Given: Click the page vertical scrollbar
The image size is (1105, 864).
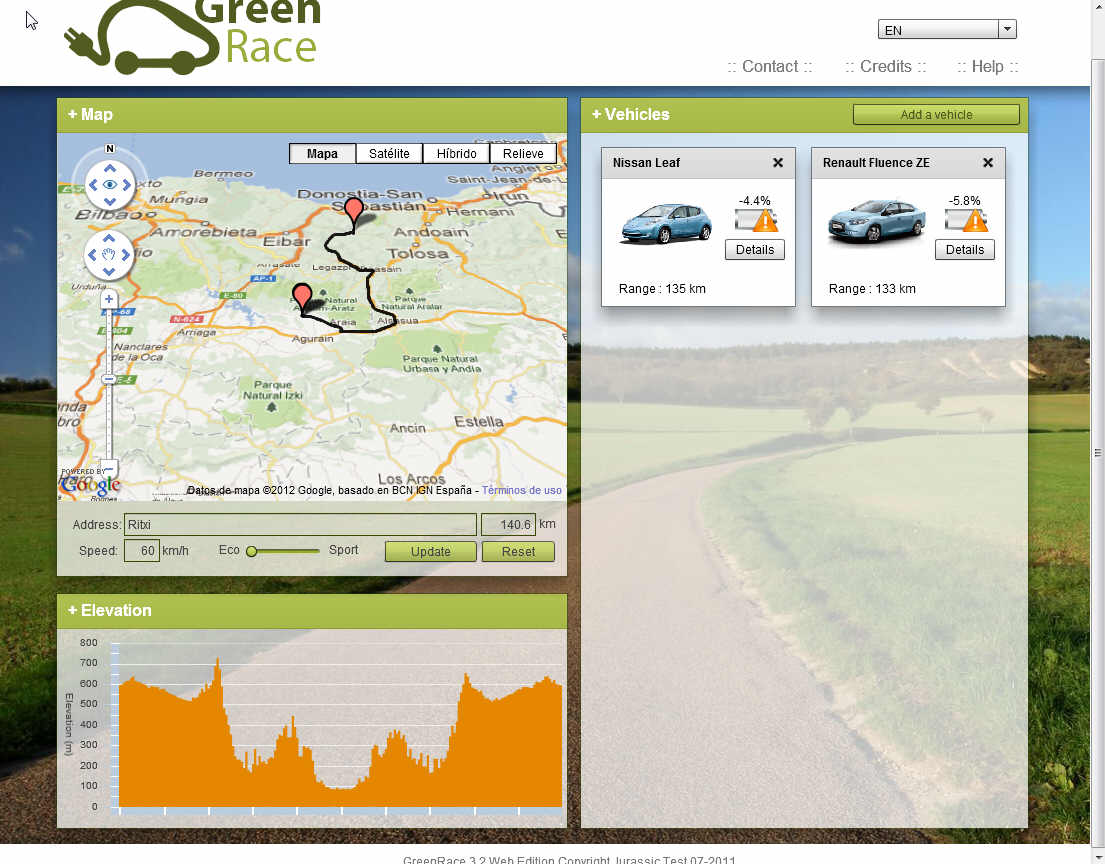Looking at the screenshot, I should tap(1097, 451).
